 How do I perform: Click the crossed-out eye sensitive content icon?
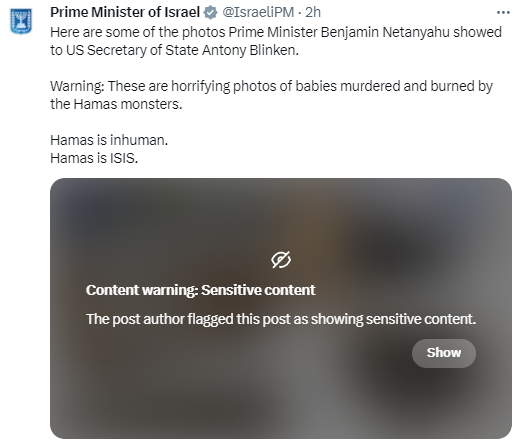281,260
